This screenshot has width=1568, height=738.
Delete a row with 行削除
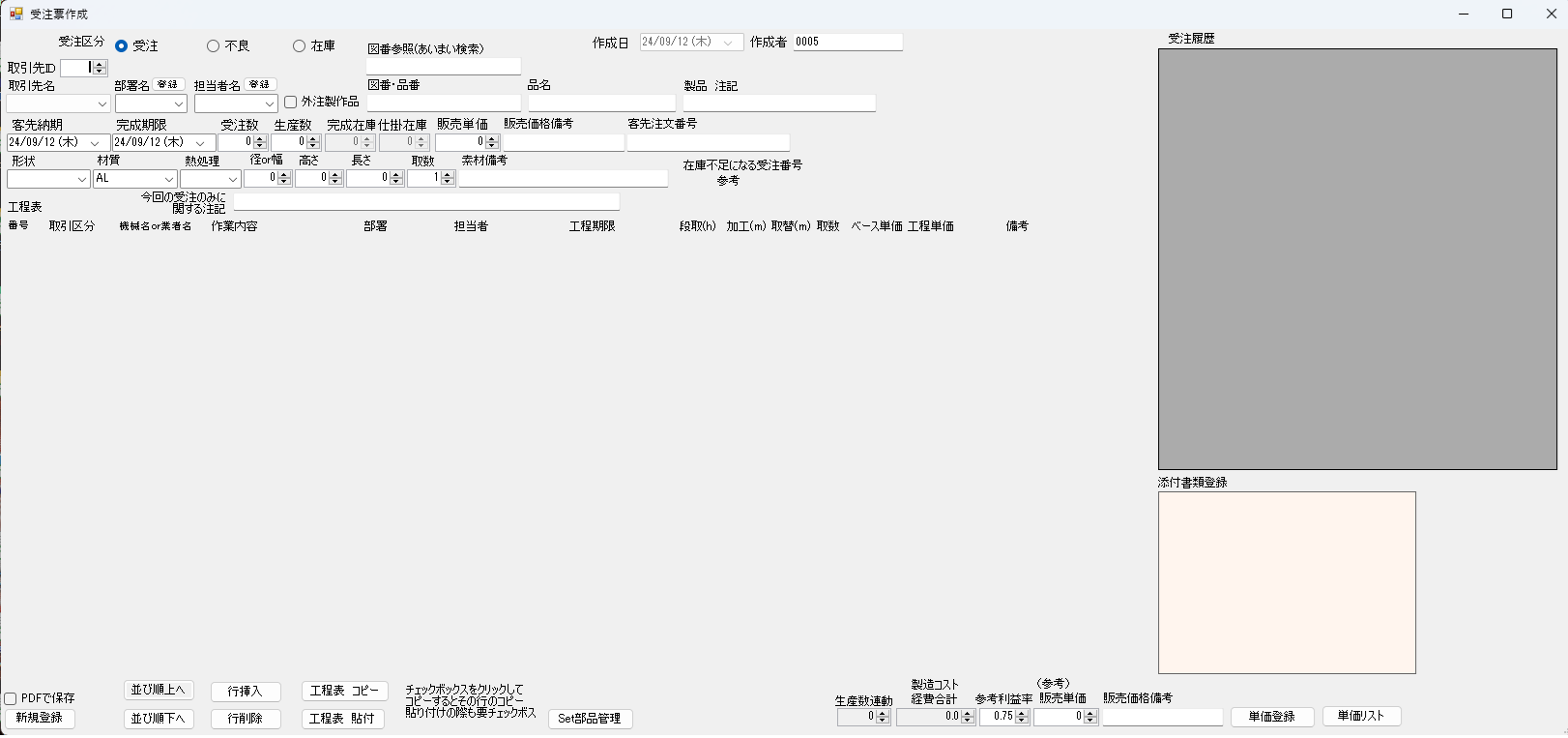[x=246, y=719]
